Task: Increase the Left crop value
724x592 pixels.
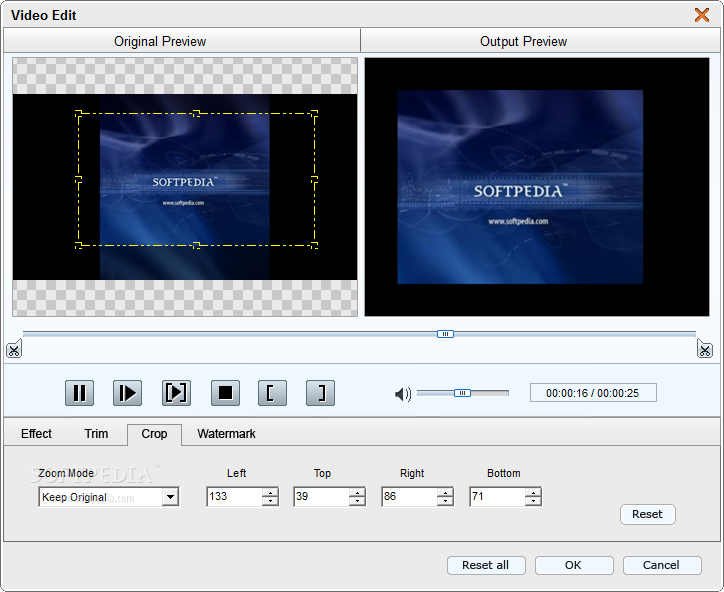Action: pos(271,492)
